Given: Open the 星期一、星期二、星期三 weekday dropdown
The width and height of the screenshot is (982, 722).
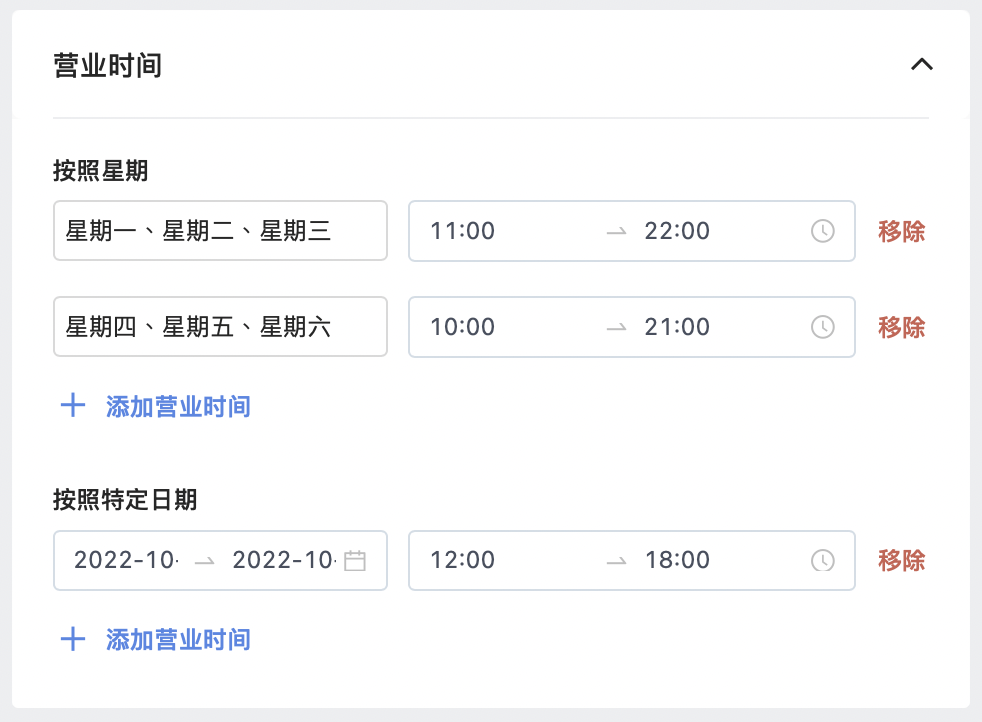Looking at the screenshot, I should pyautogui.click(x=220, y=231).
